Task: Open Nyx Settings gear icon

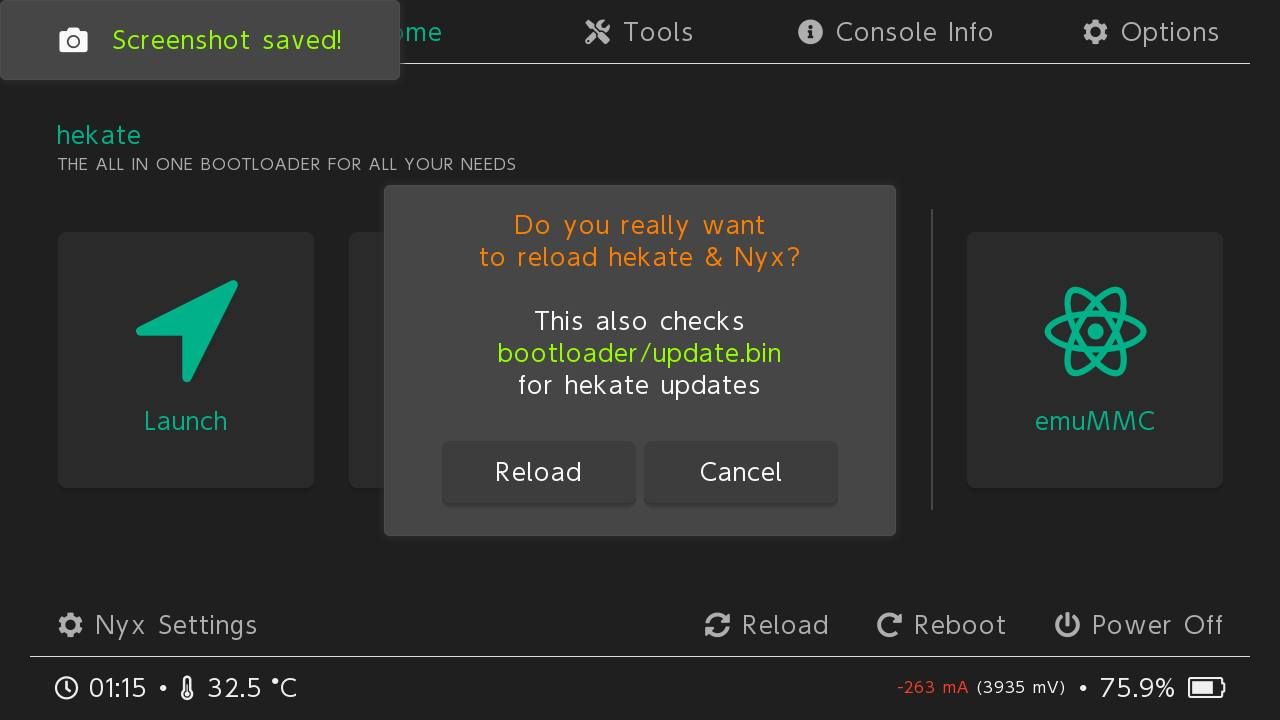Action: point(70,625)
